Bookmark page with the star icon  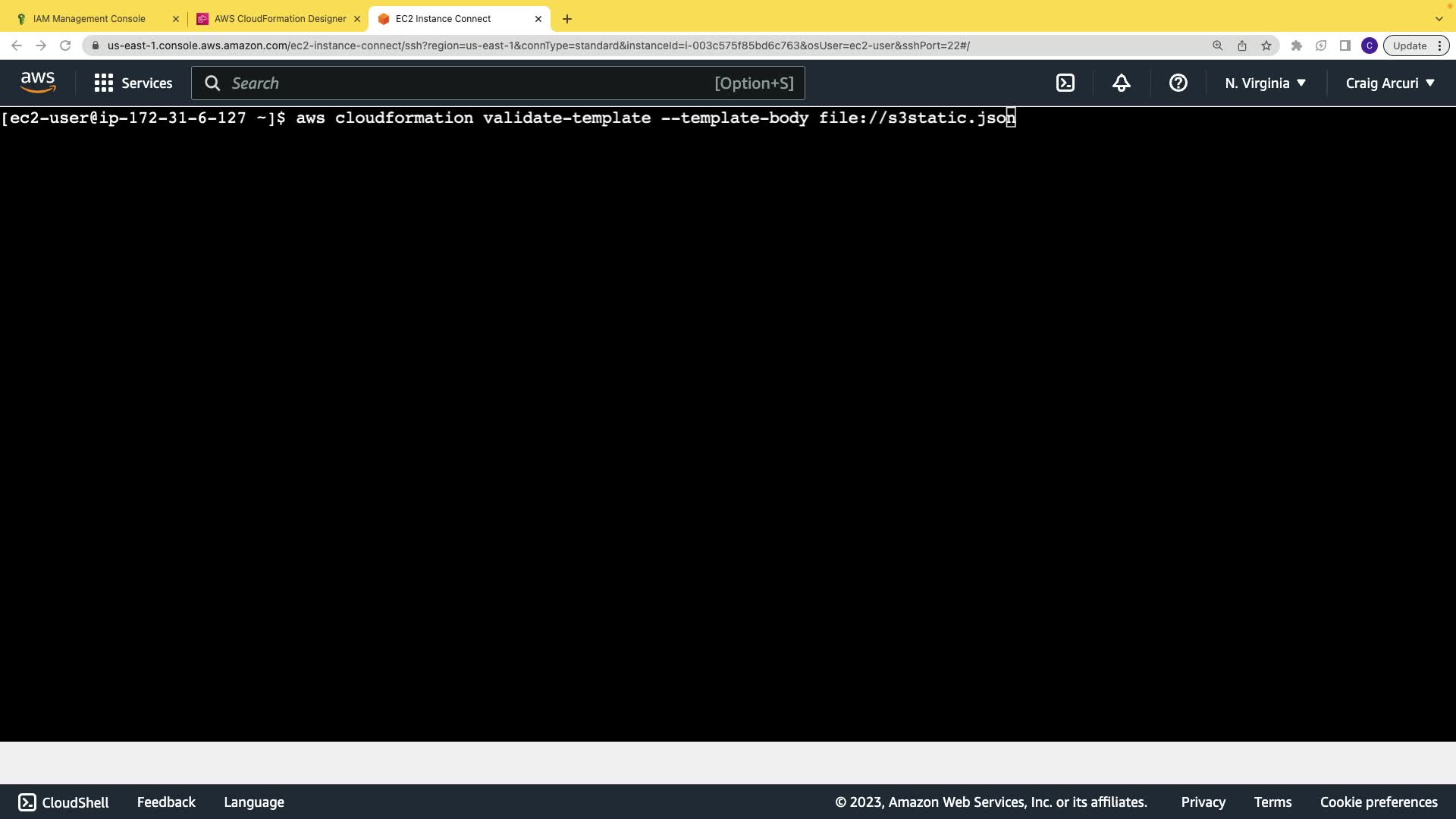pos(1266,45)
